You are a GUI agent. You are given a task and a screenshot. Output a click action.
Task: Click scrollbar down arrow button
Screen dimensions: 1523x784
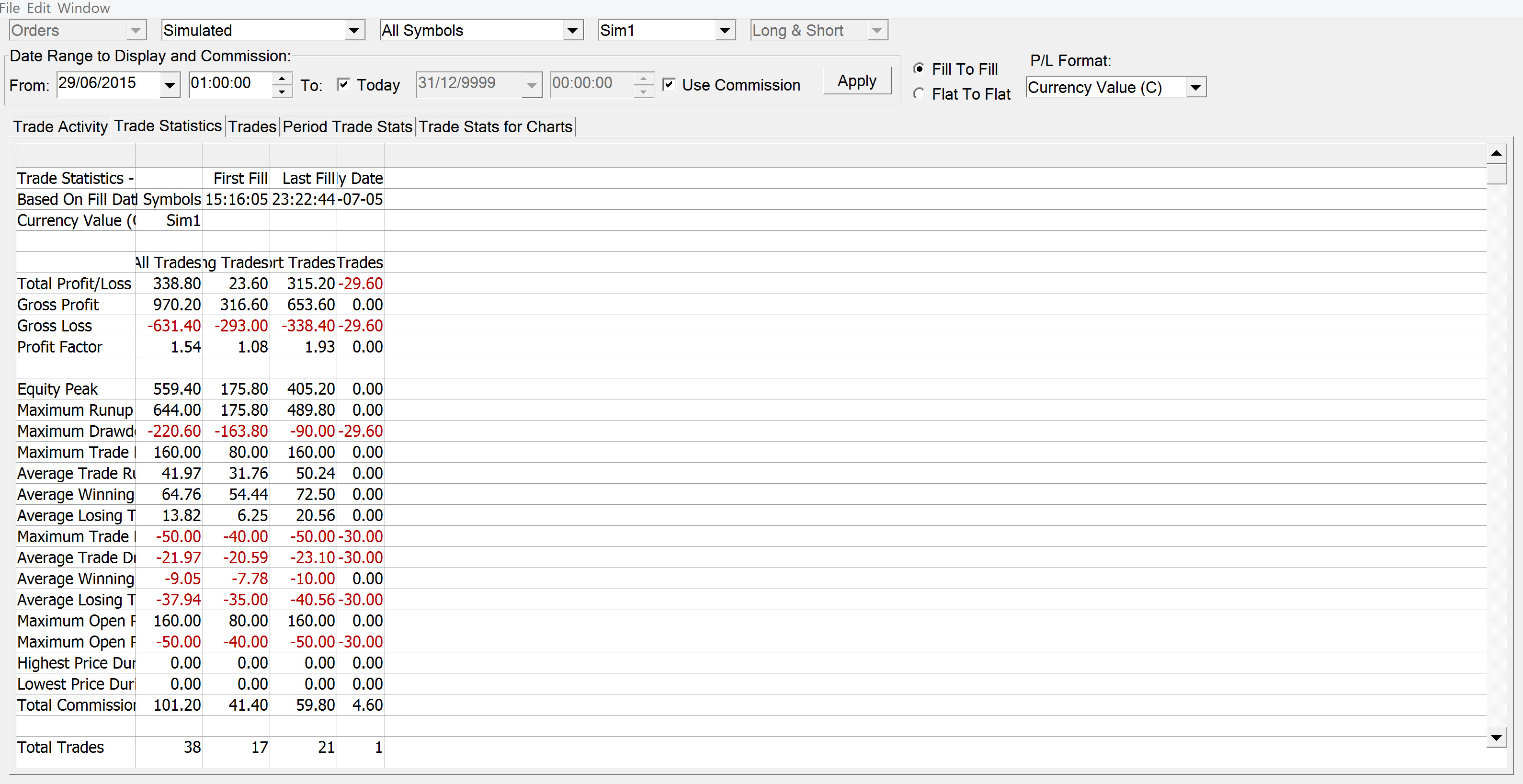[1496, 737]
